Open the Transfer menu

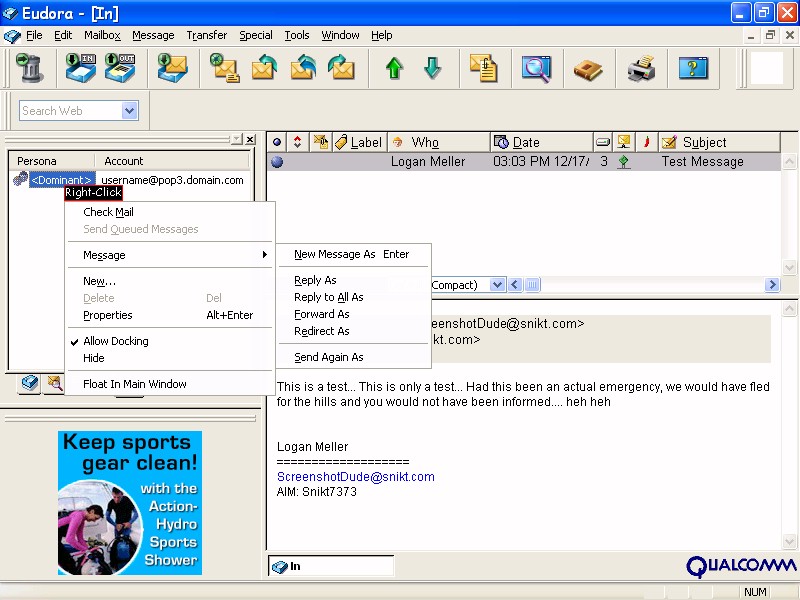[207, 35]
